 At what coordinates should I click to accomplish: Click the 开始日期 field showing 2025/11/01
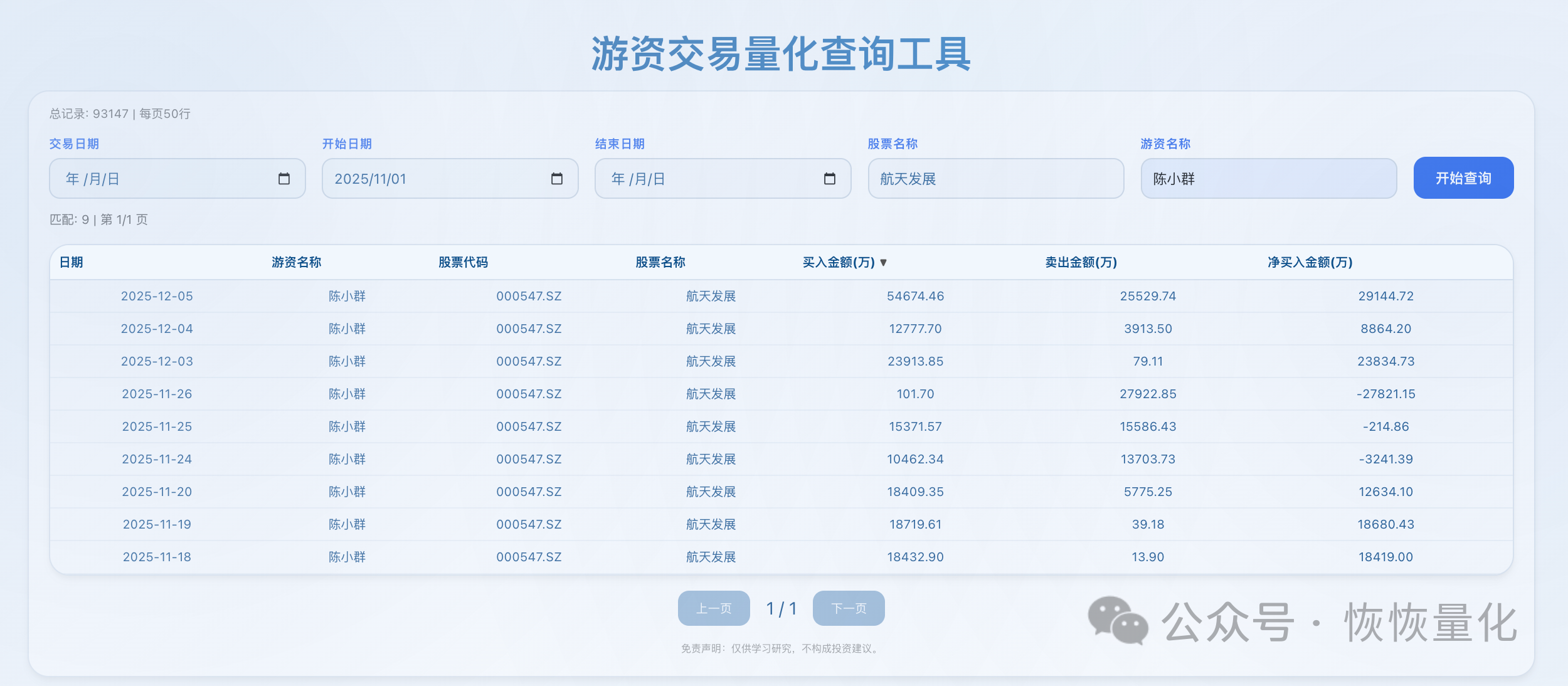coord(439,178)
